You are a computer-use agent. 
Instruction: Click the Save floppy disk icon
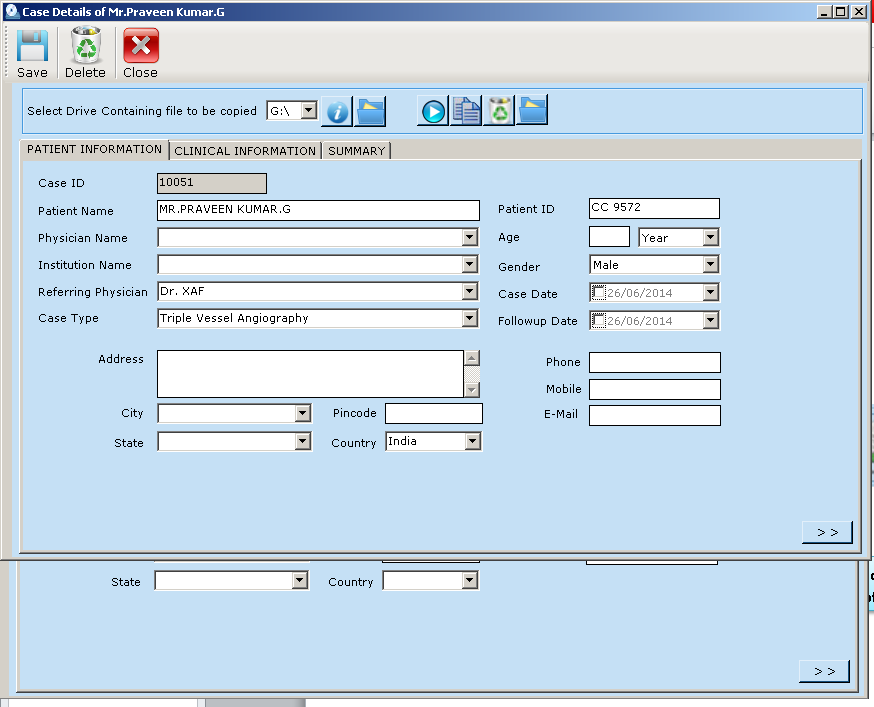(x=32, y=46)
